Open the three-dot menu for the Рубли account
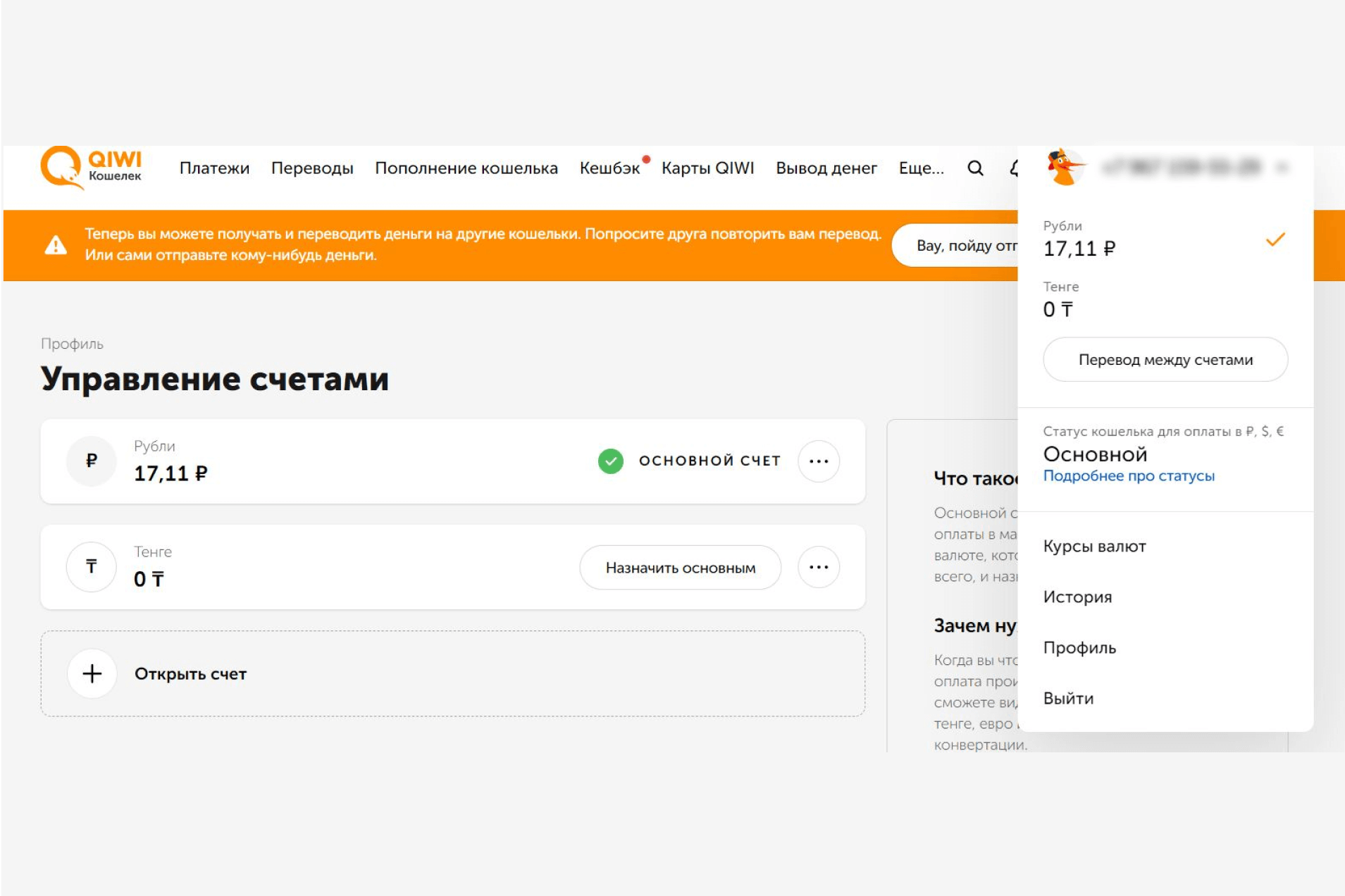This screenshot has height=896, width=1345. point(819,461)
